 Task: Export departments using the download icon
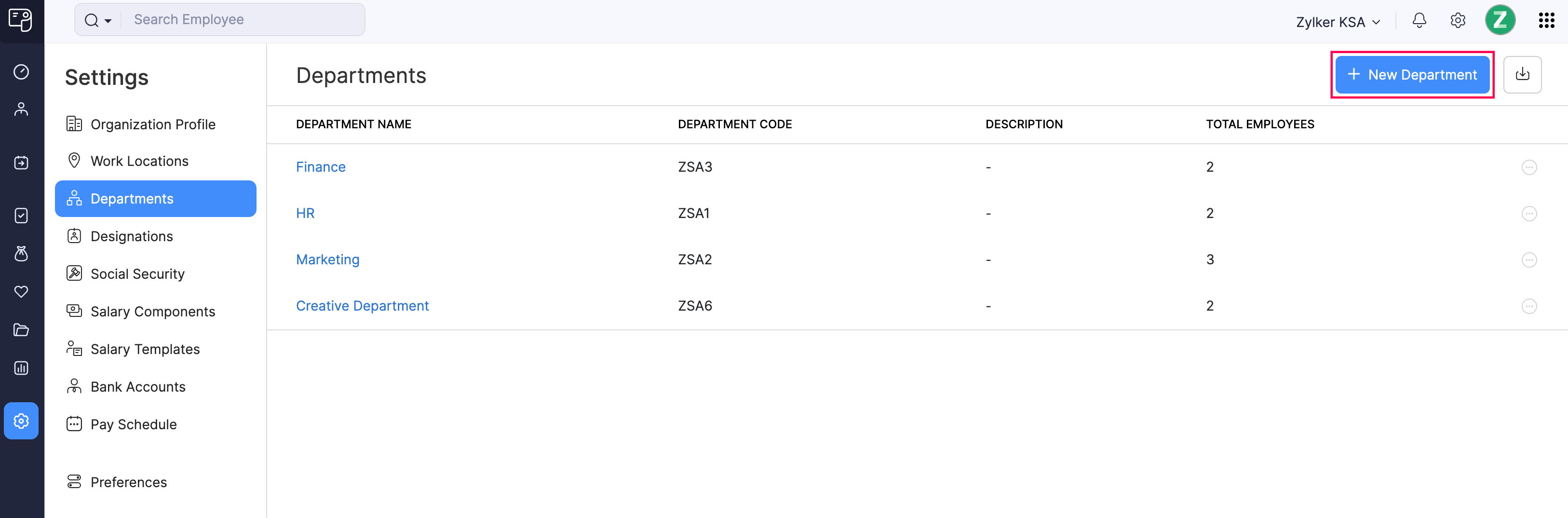(1522, 74)
